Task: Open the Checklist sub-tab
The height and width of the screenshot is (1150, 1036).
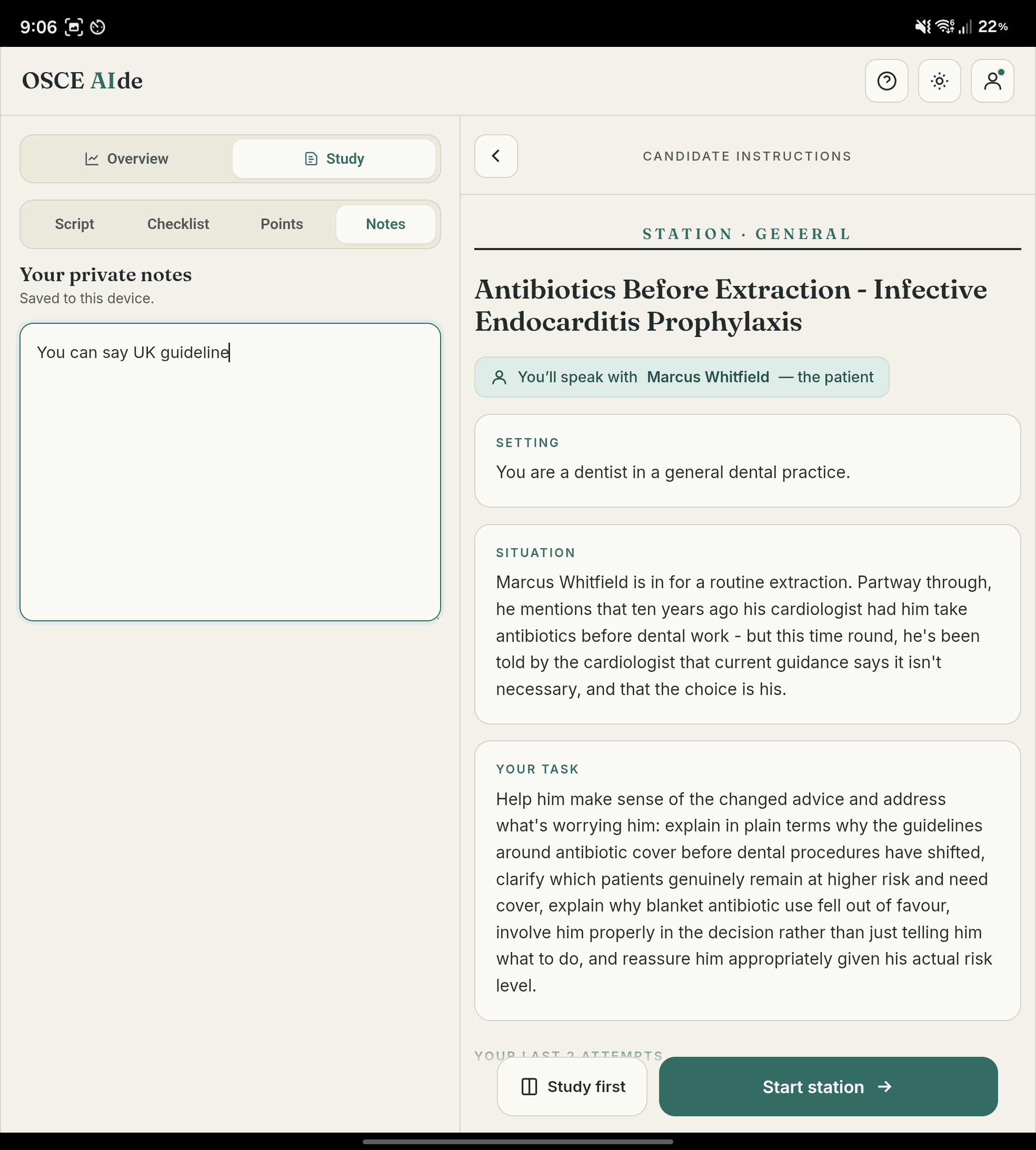Action: 178,224
